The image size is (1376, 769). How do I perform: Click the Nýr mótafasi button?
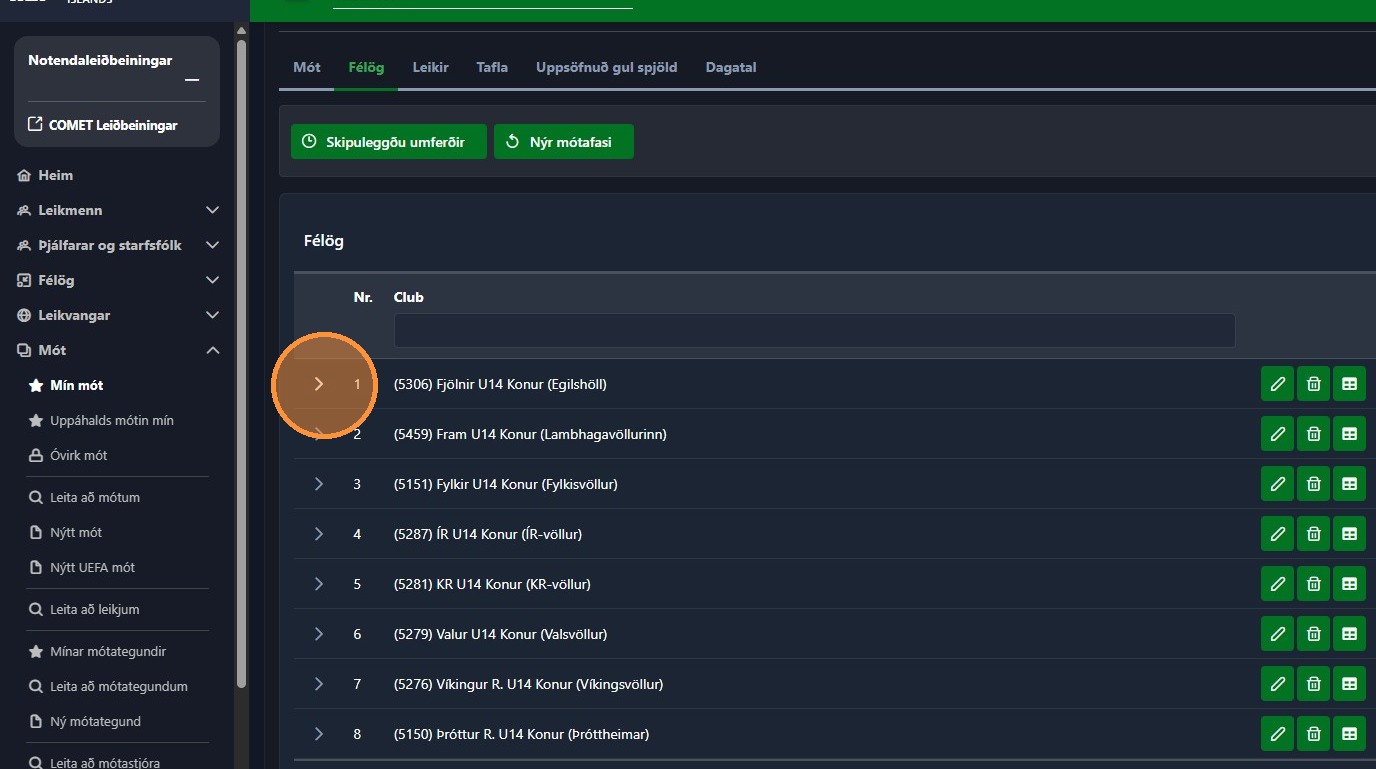[564, 142]
